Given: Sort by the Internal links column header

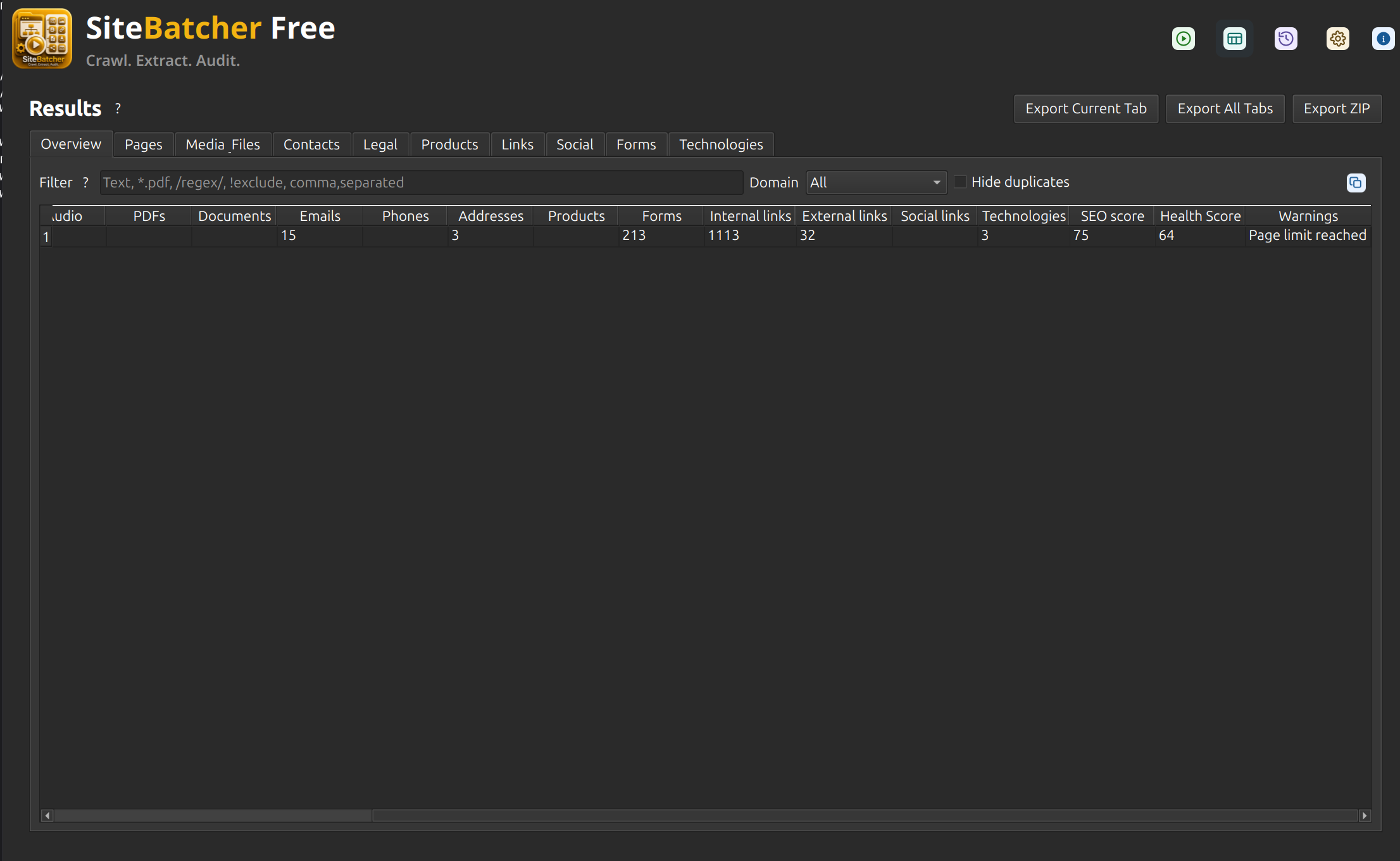Looking at the screenshot, I should click(x=750, y=216).
